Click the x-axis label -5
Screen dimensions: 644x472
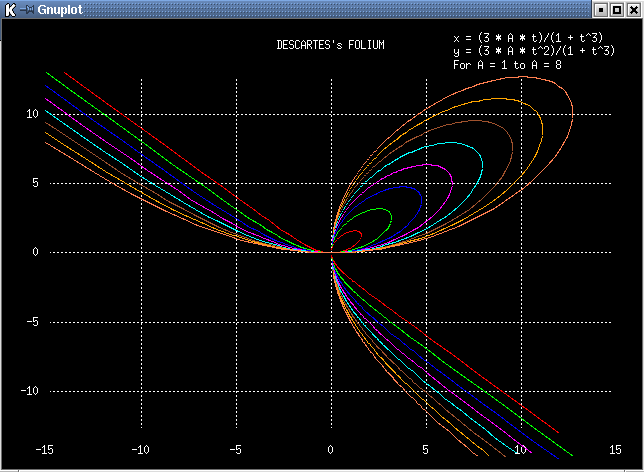(235, 450)
